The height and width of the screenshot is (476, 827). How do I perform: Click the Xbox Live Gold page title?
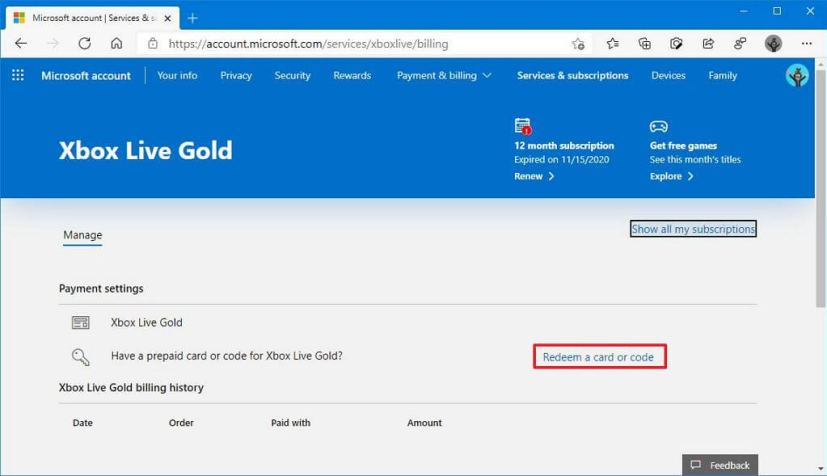[146, 151]
